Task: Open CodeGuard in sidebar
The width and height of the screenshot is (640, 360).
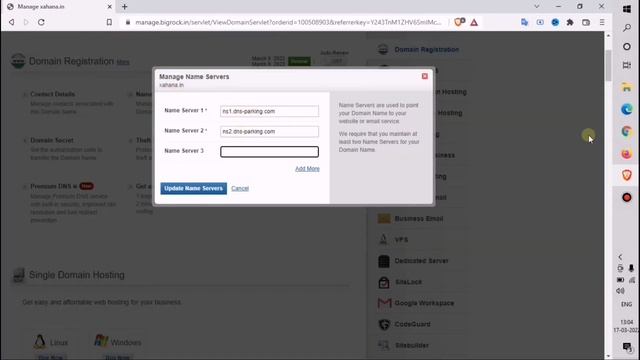Action: pyautogui.click(x=412, y=324)
